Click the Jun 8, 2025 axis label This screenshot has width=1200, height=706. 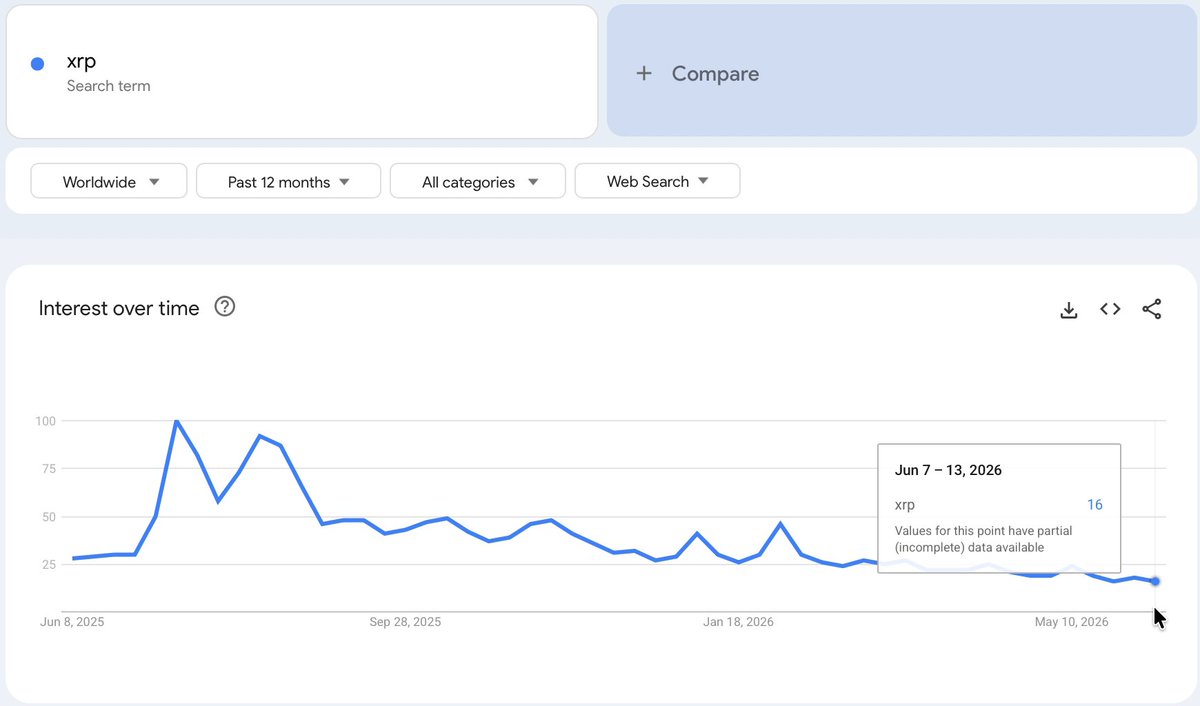coord(72,622)
